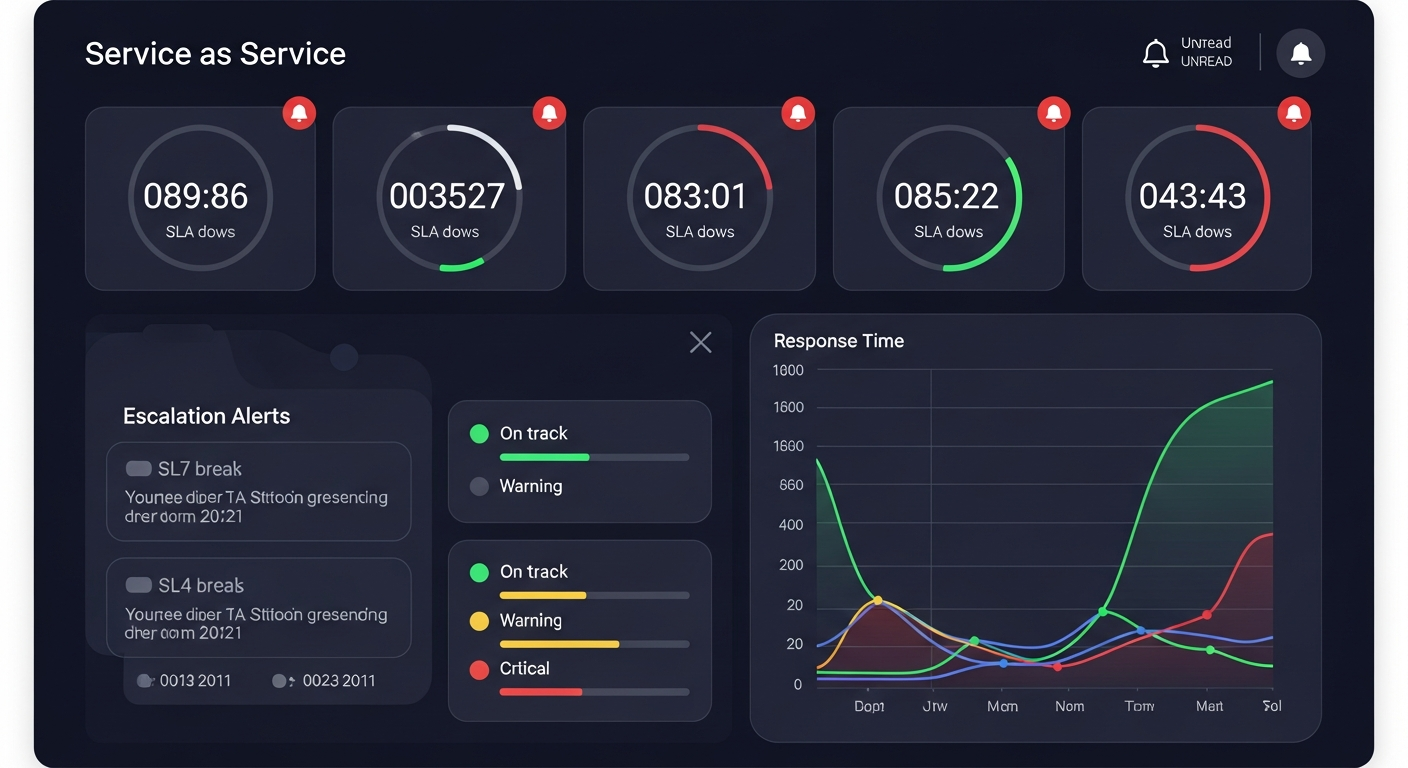Click the yellow peak data point on the chart
Viewport: 1408px width, 768px height.
pyautogui.click(x=878, y=600)
